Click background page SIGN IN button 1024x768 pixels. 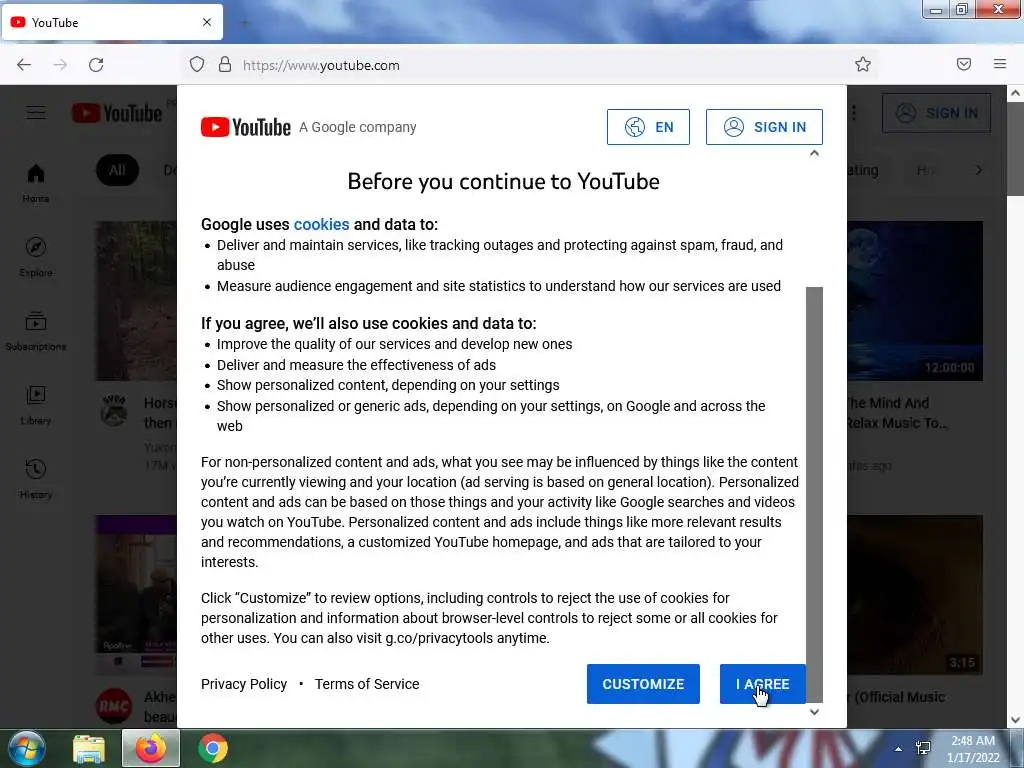936,113
